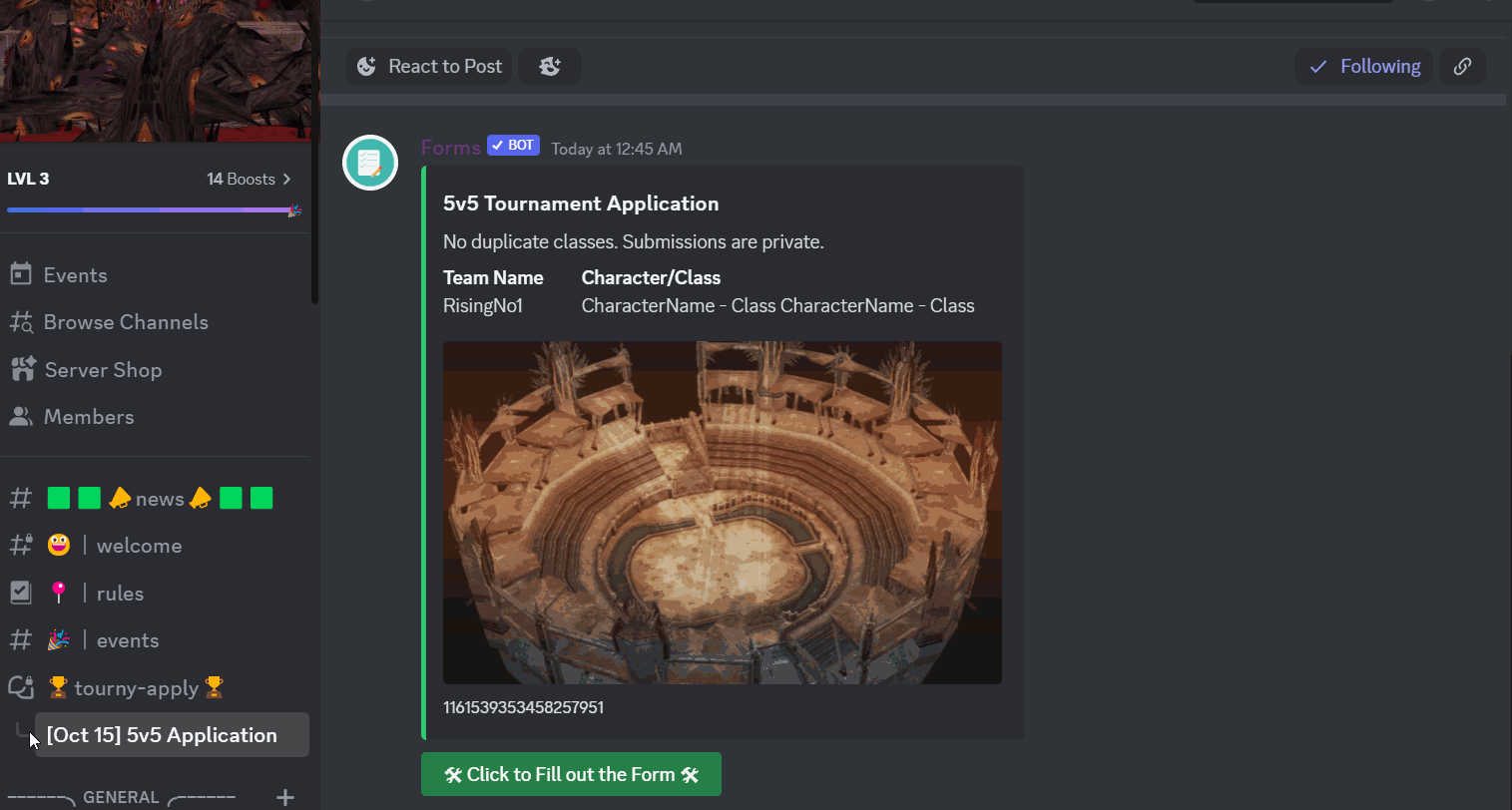Click the server boost progress bar
Screen dimensions: 1512x810
pos(154,210)
